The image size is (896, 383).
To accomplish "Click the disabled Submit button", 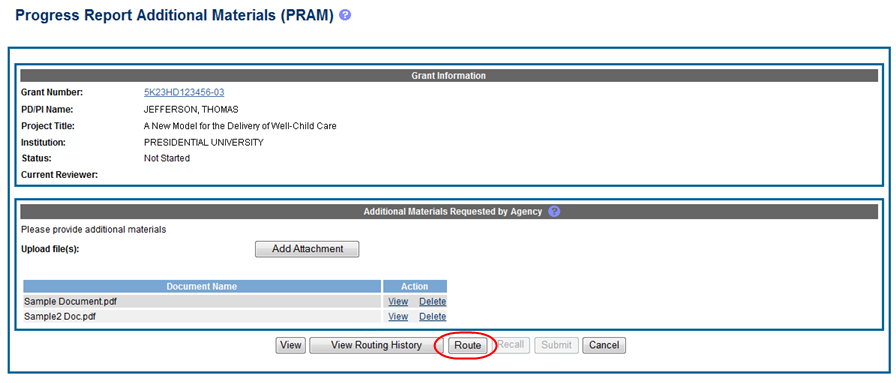I will (557, 345).
